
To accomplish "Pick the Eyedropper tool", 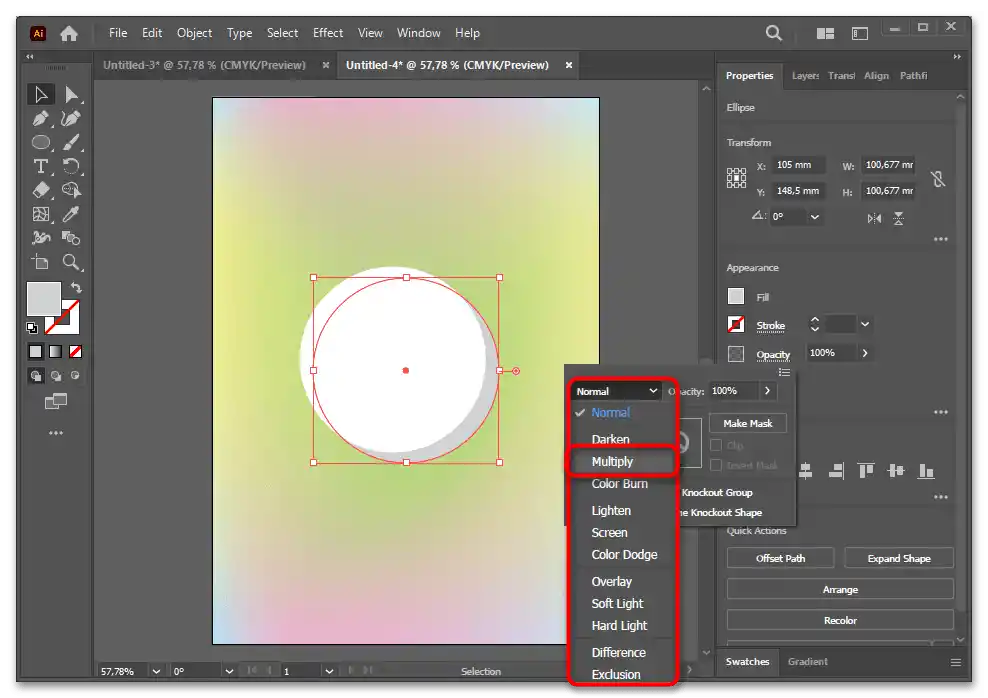I will 72,214.
